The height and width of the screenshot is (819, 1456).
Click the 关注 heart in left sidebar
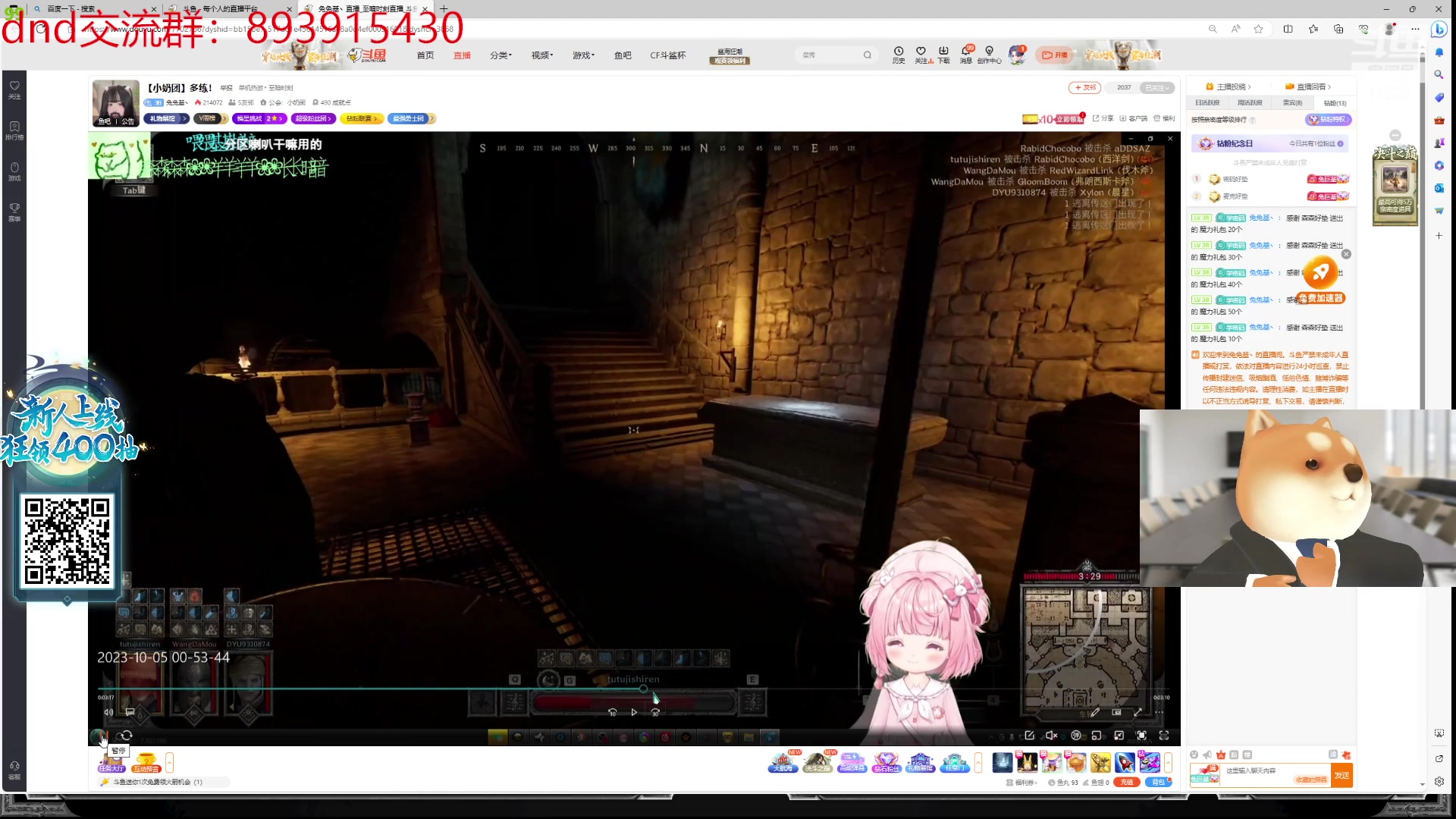14,89
